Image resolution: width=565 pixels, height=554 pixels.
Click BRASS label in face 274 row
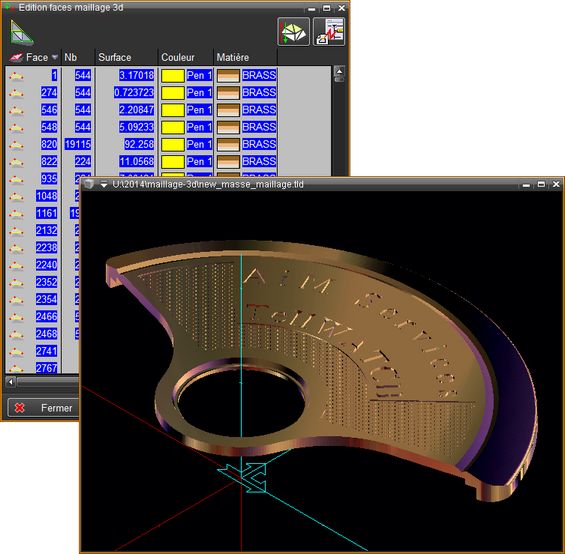(259, 93)
